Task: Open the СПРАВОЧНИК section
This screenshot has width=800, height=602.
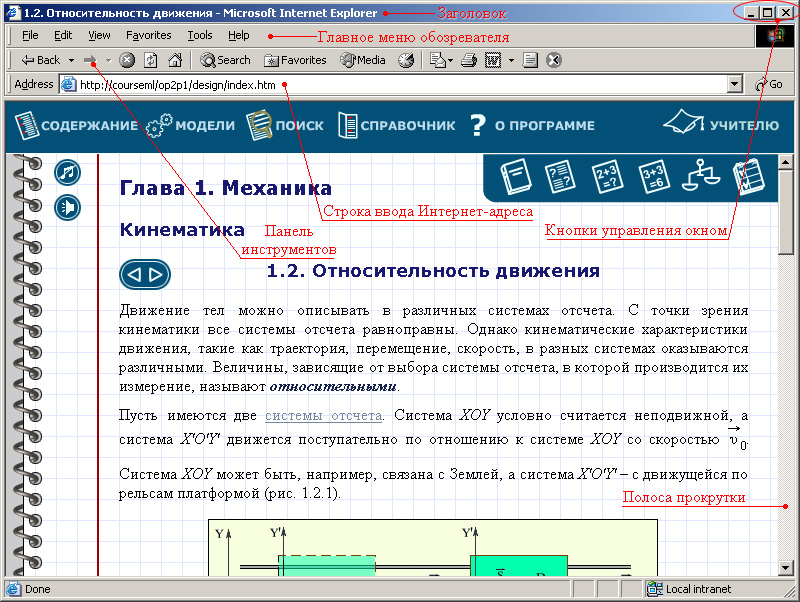Action: [396, 126]
